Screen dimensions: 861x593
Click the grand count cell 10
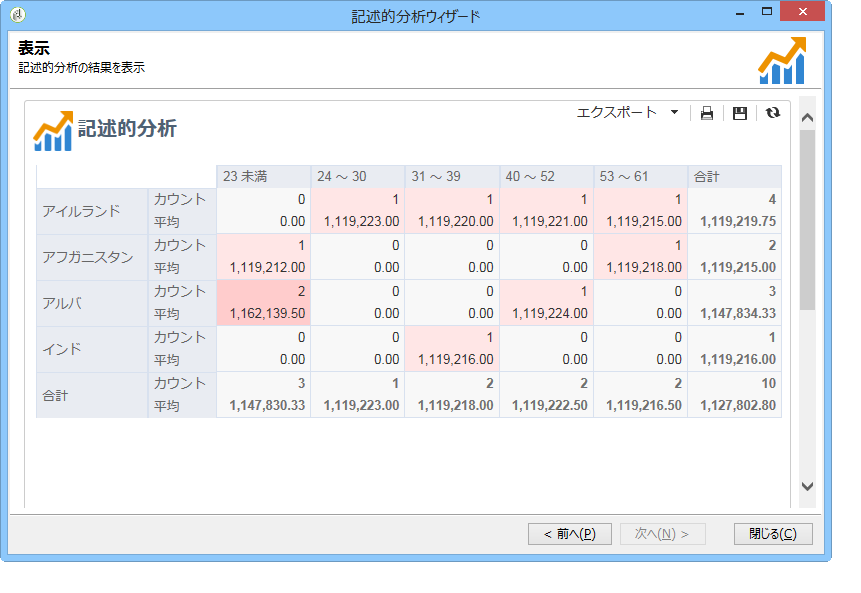tap(769, 383)
